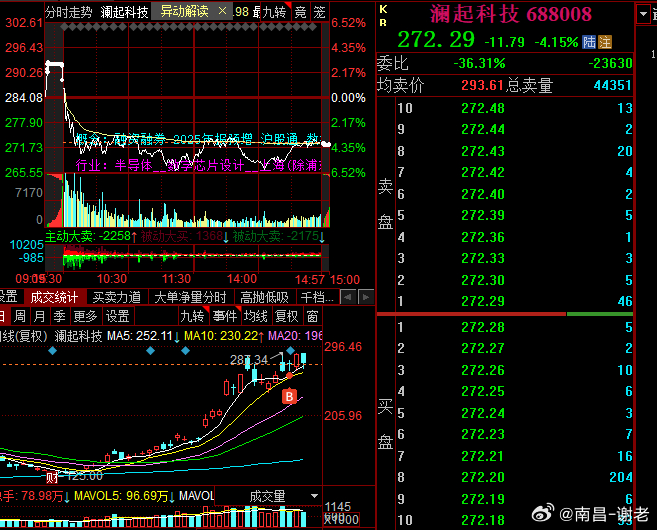Viewport: 657px width, 530px height.
Task: Open the 复权 adjustment option
Action: tap(287, 316)
